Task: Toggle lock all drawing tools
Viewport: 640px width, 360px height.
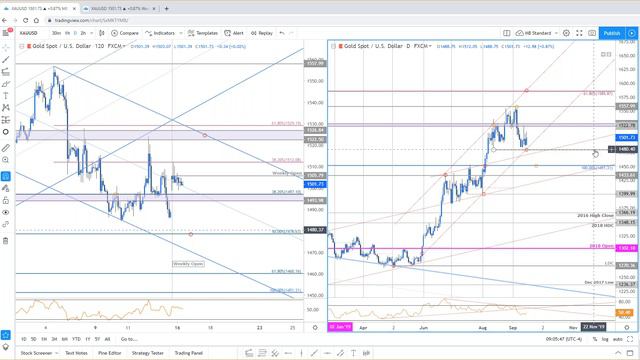Action: point(6,200)
